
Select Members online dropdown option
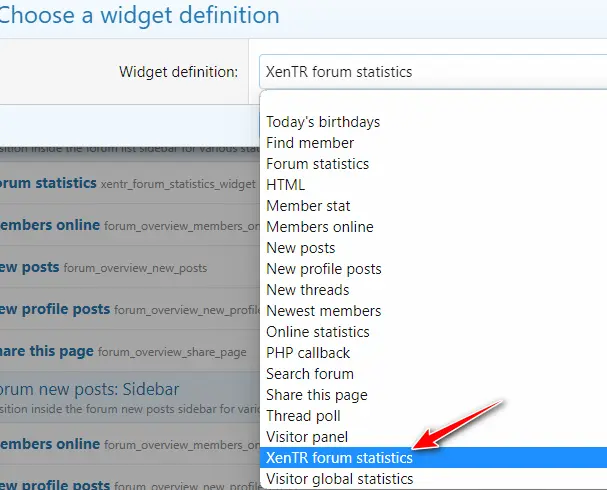(319, 227)
